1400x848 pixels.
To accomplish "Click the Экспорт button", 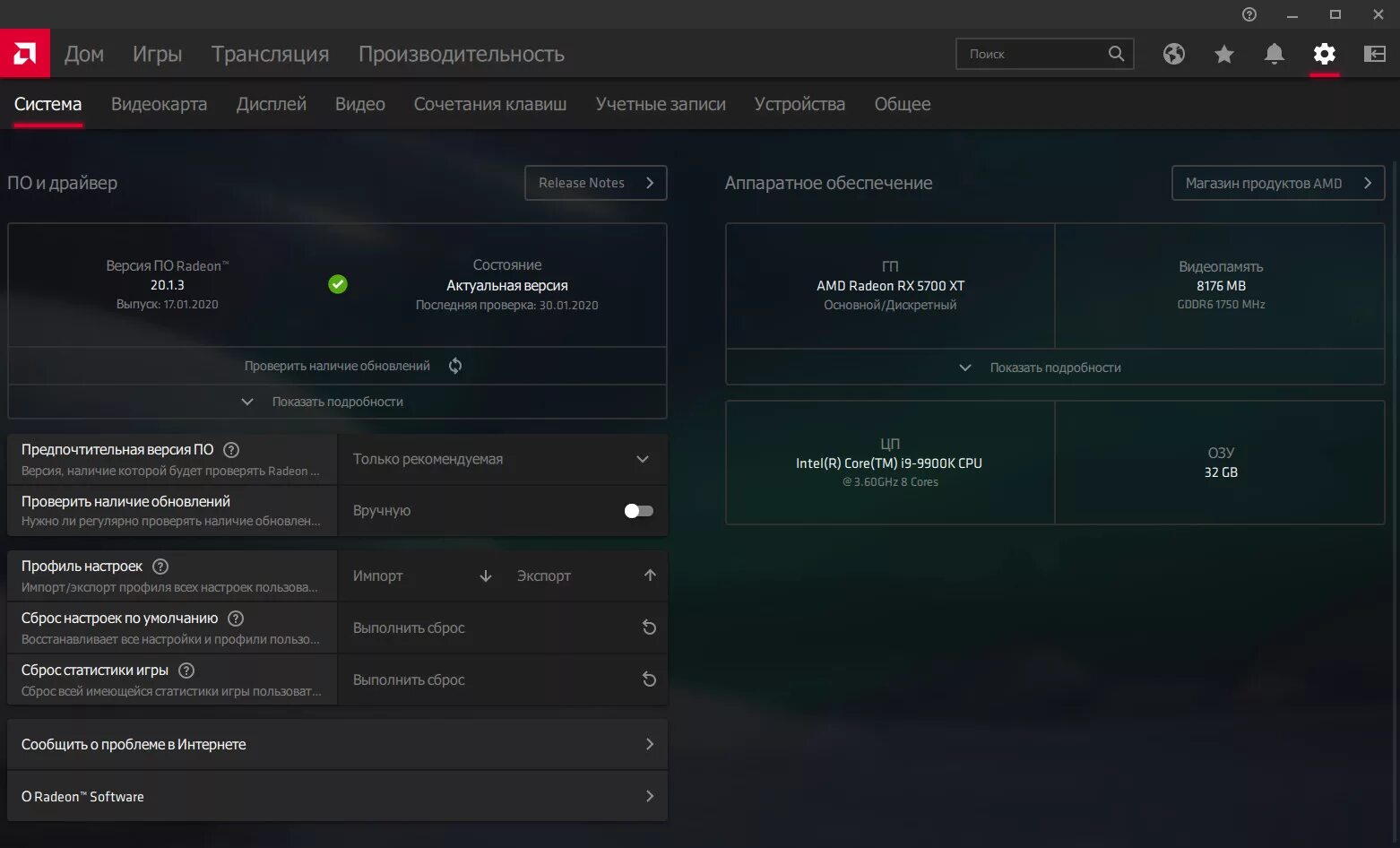I will tap(587, 575).
